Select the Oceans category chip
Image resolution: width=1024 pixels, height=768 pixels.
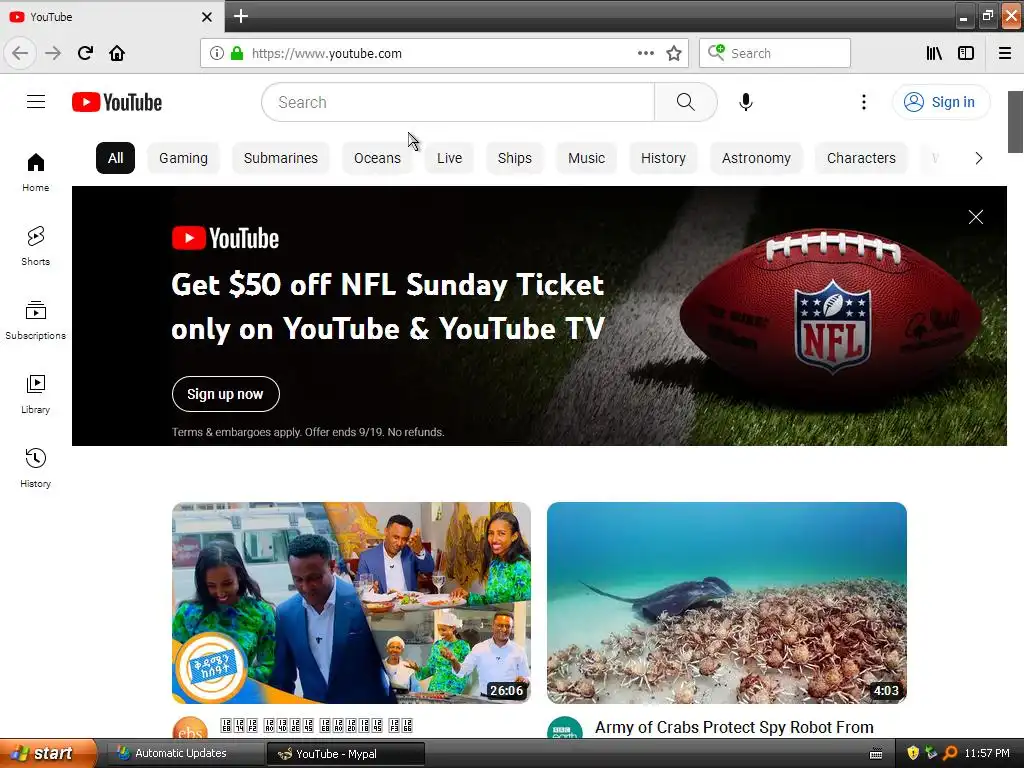pos(377,158)
